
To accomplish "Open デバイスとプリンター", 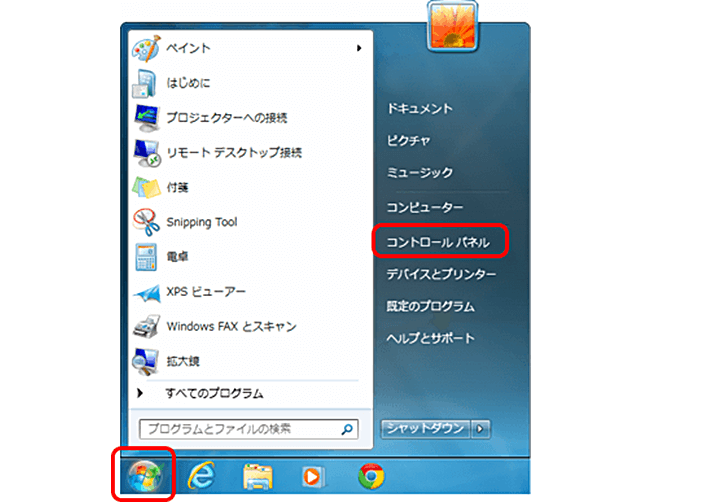I will (x=441, y=274).
